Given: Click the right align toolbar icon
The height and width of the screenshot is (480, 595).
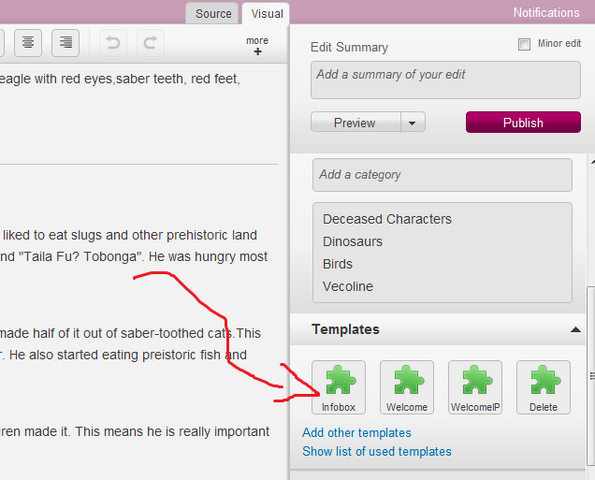Looking at the screenshot, I should coord(65,42).
